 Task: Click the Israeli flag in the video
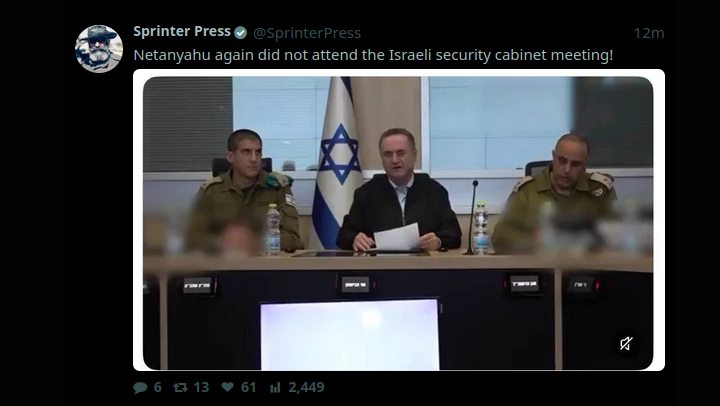click(337, 161)
